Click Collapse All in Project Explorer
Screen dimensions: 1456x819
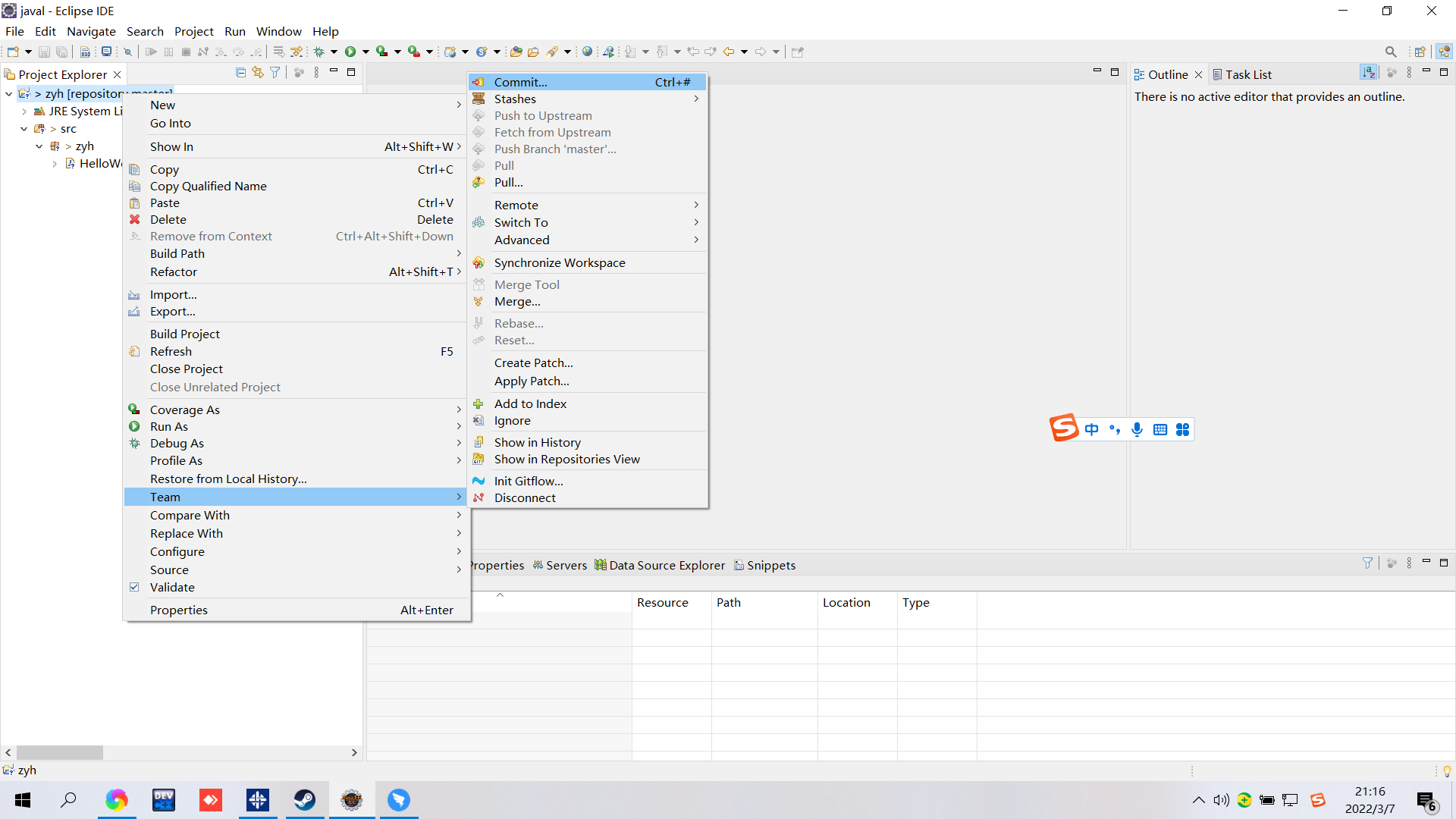[240, 73]
